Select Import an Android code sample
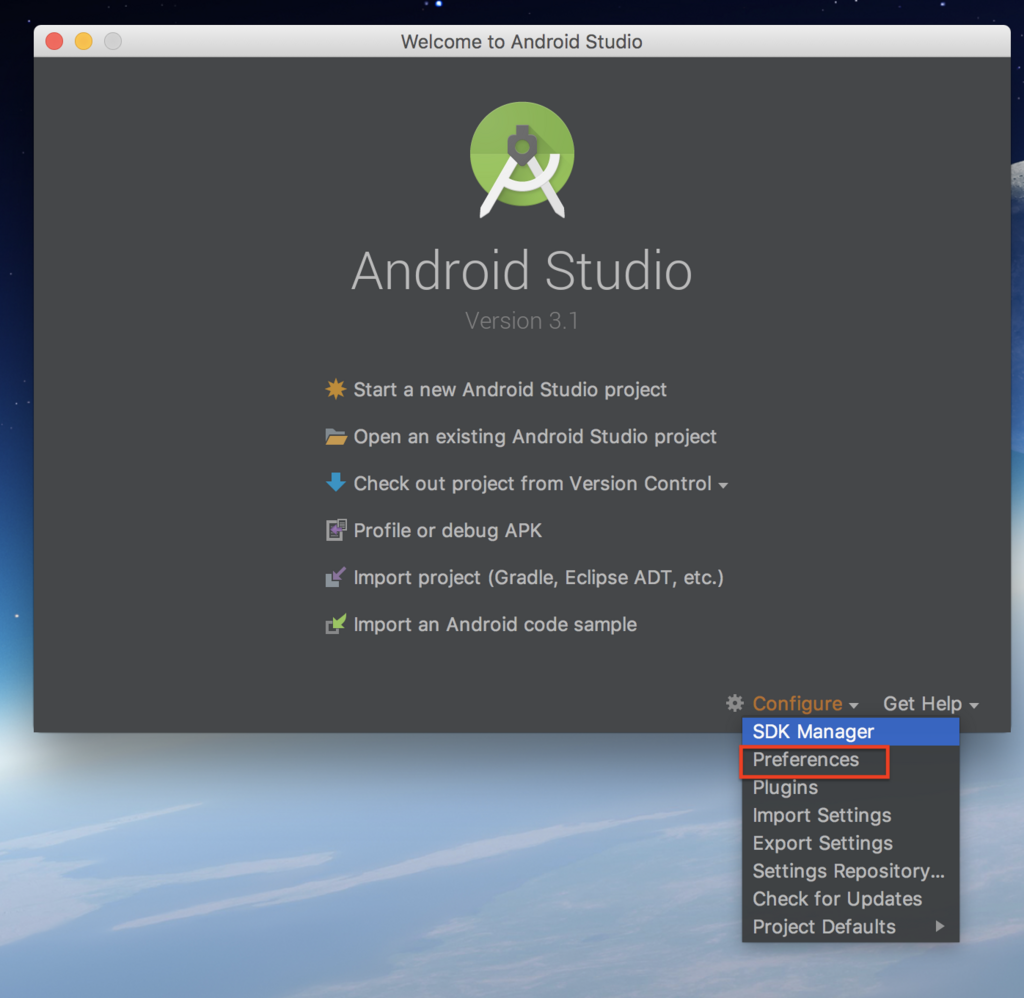Viewport: 1024px width, 998px height. click(x=495, y=624)
